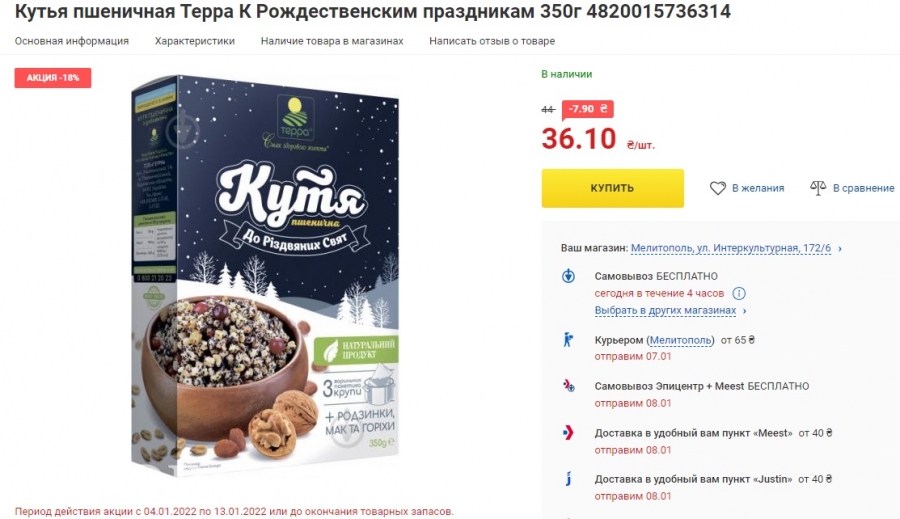Click the yellow 'Купить' button
The width and height of the screenshot is (900, 519).
click(612, 188)
